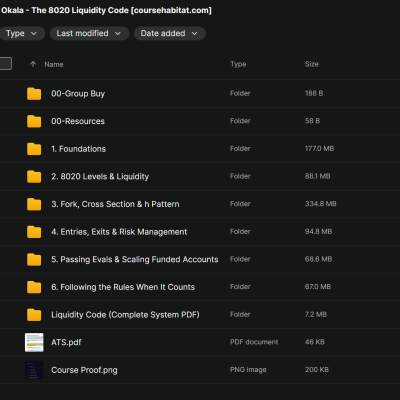Select 5. Passing Evals & Scaling Funded Accounts
Viewport: 400px width, 400px height.
(x=135, y=260)
